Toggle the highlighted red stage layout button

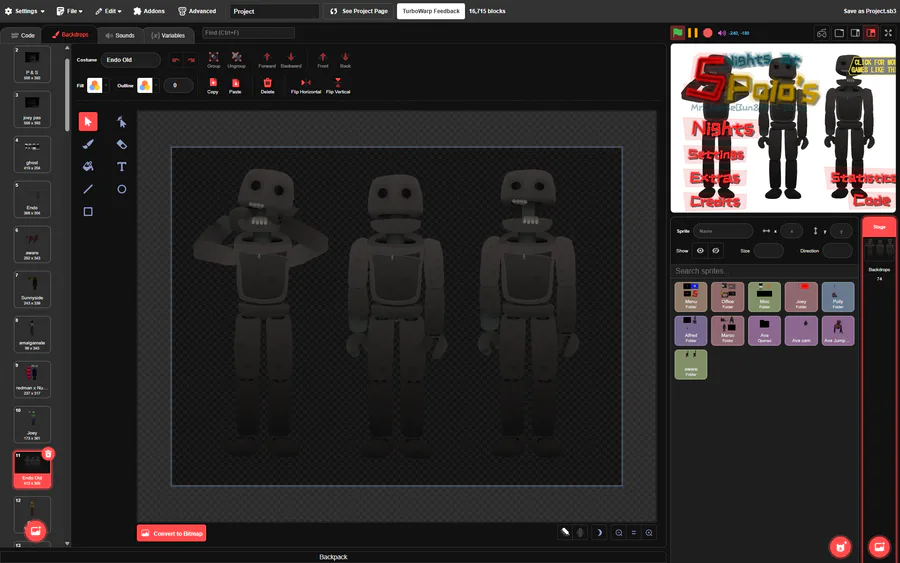(871, 33)
